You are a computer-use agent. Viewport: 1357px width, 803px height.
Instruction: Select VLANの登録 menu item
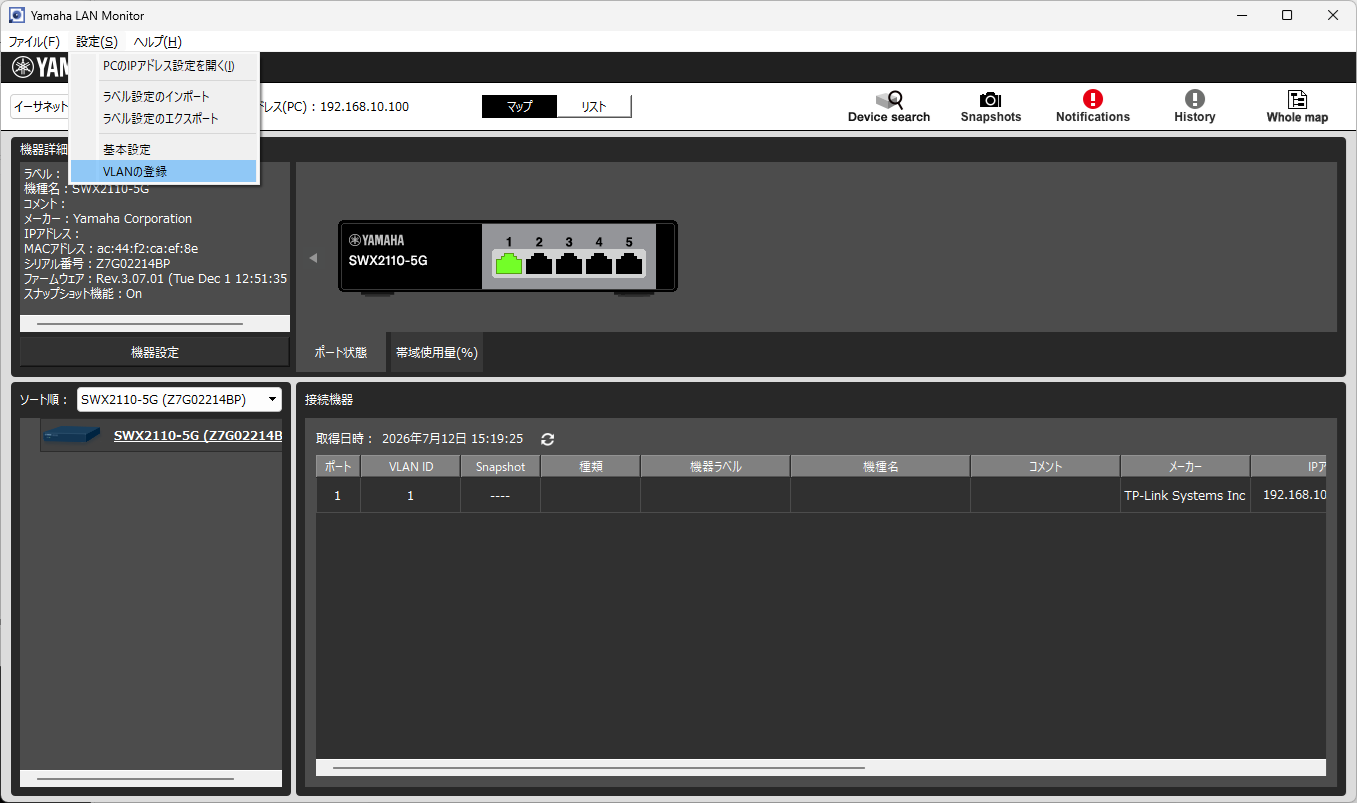pyautogui.click(x=165, y=172)
